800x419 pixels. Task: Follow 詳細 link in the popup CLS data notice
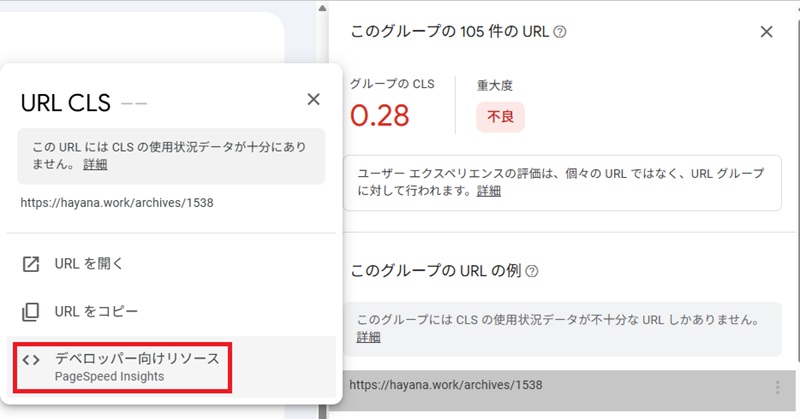95,165
